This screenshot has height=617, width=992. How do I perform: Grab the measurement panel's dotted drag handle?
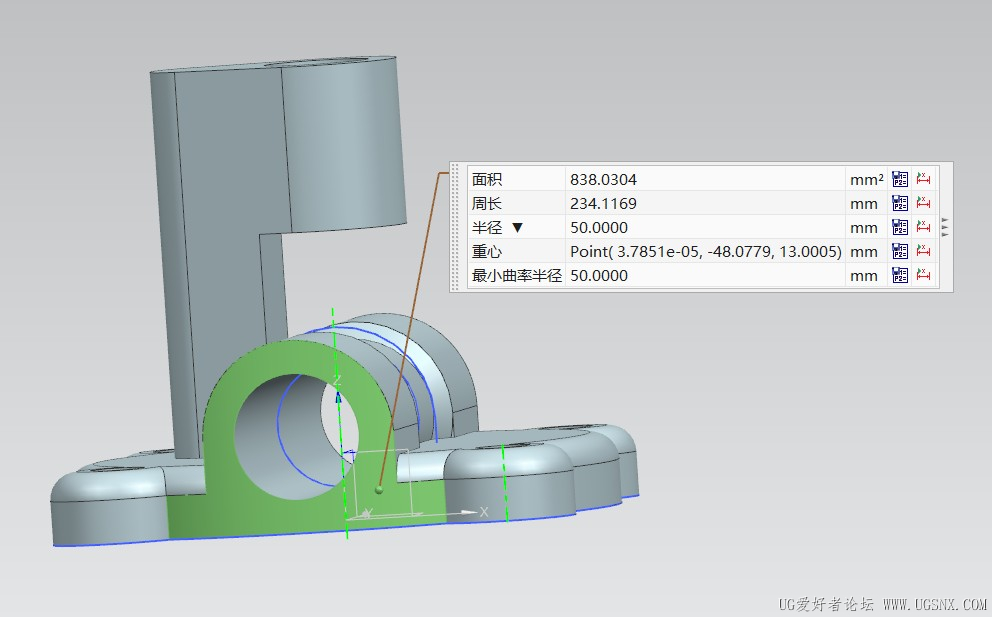point(455,227)
